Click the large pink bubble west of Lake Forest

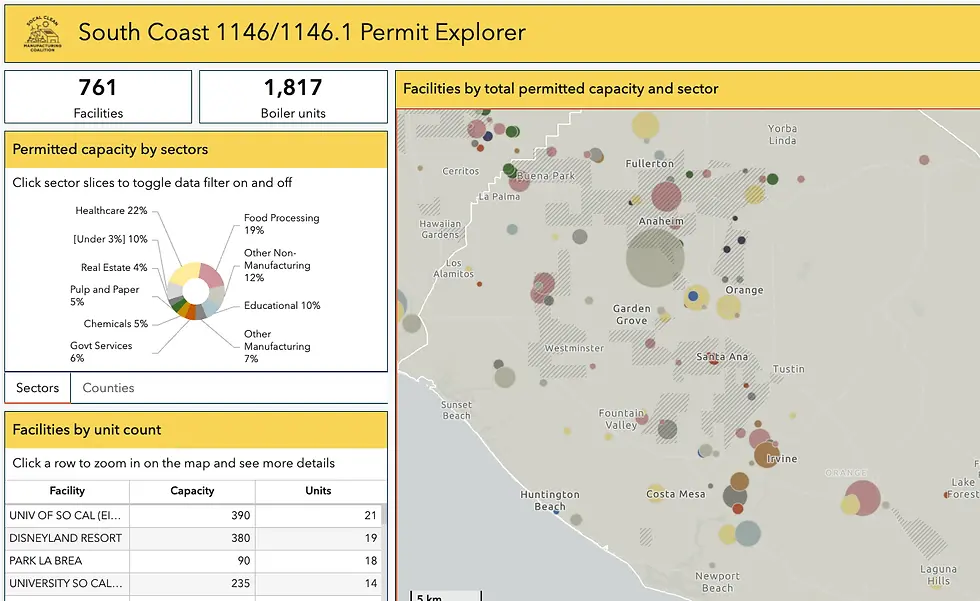coord(863,498)
